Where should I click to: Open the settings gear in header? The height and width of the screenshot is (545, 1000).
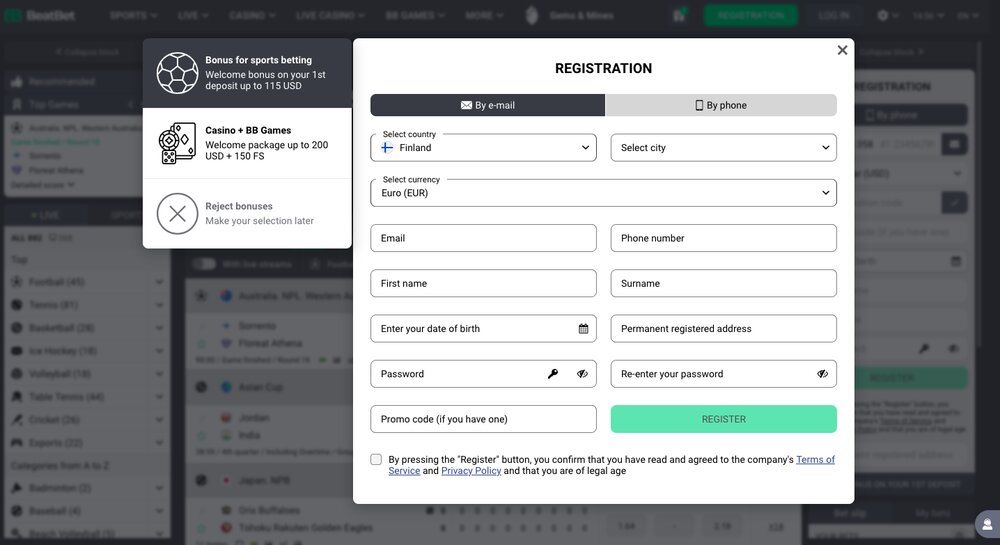pos(883,15)
